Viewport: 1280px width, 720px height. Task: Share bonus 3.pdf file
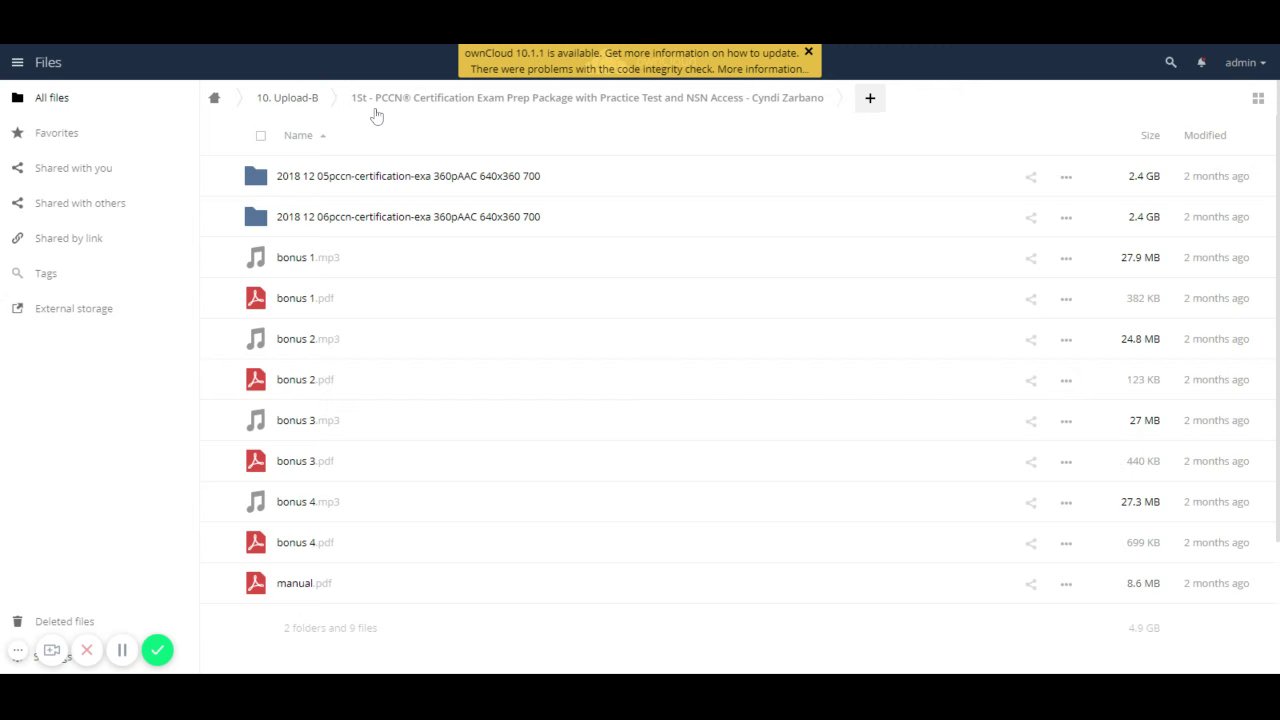(x=1031, y=462)
